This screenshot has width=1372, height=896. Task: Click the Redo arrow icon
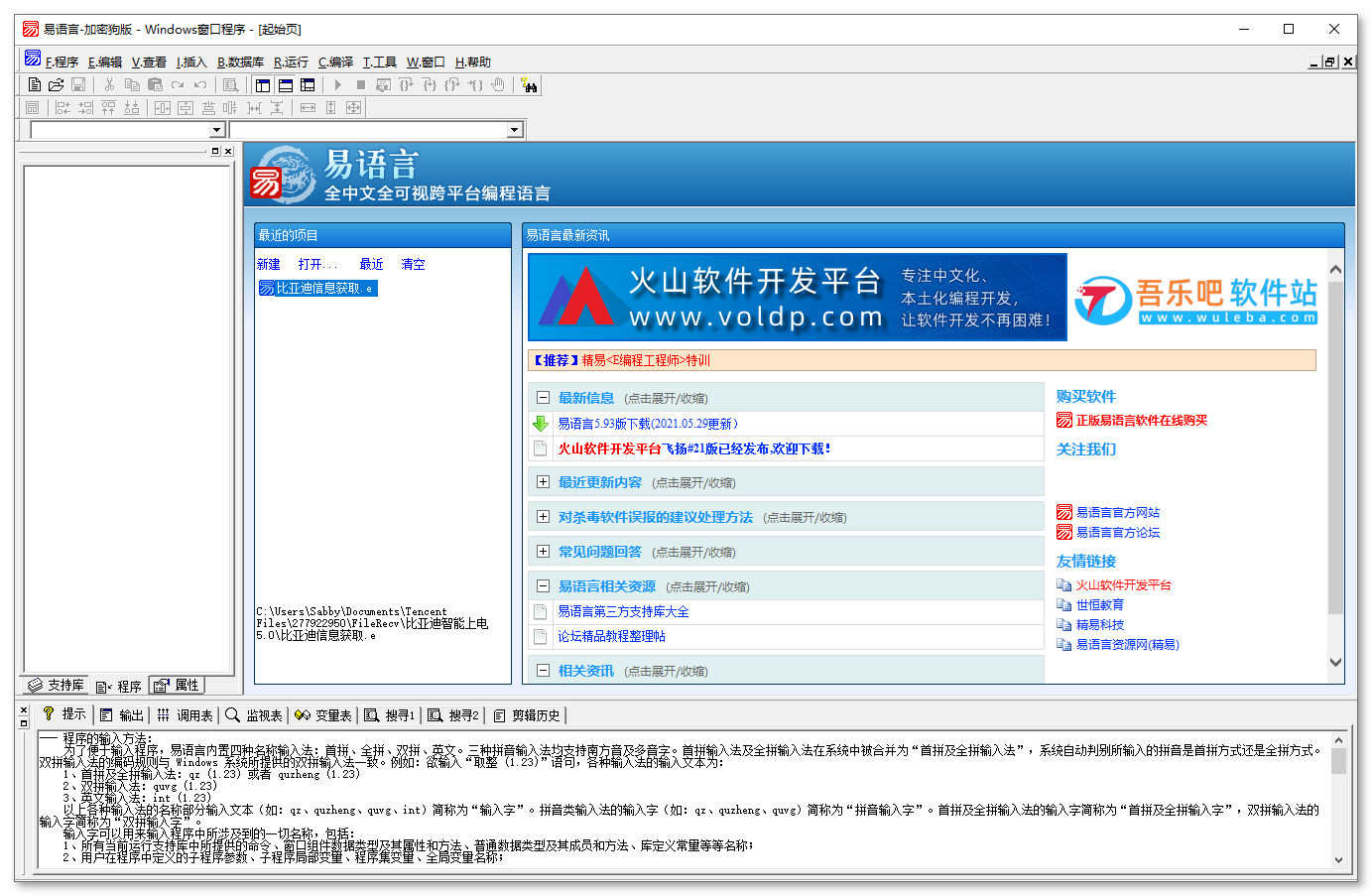[x=178, y=85]
